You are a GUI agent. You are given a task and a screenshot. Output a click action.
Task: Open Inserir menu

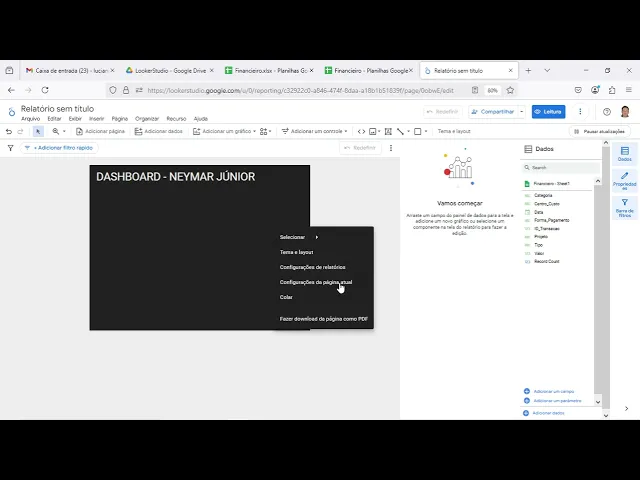click(97, 119)
